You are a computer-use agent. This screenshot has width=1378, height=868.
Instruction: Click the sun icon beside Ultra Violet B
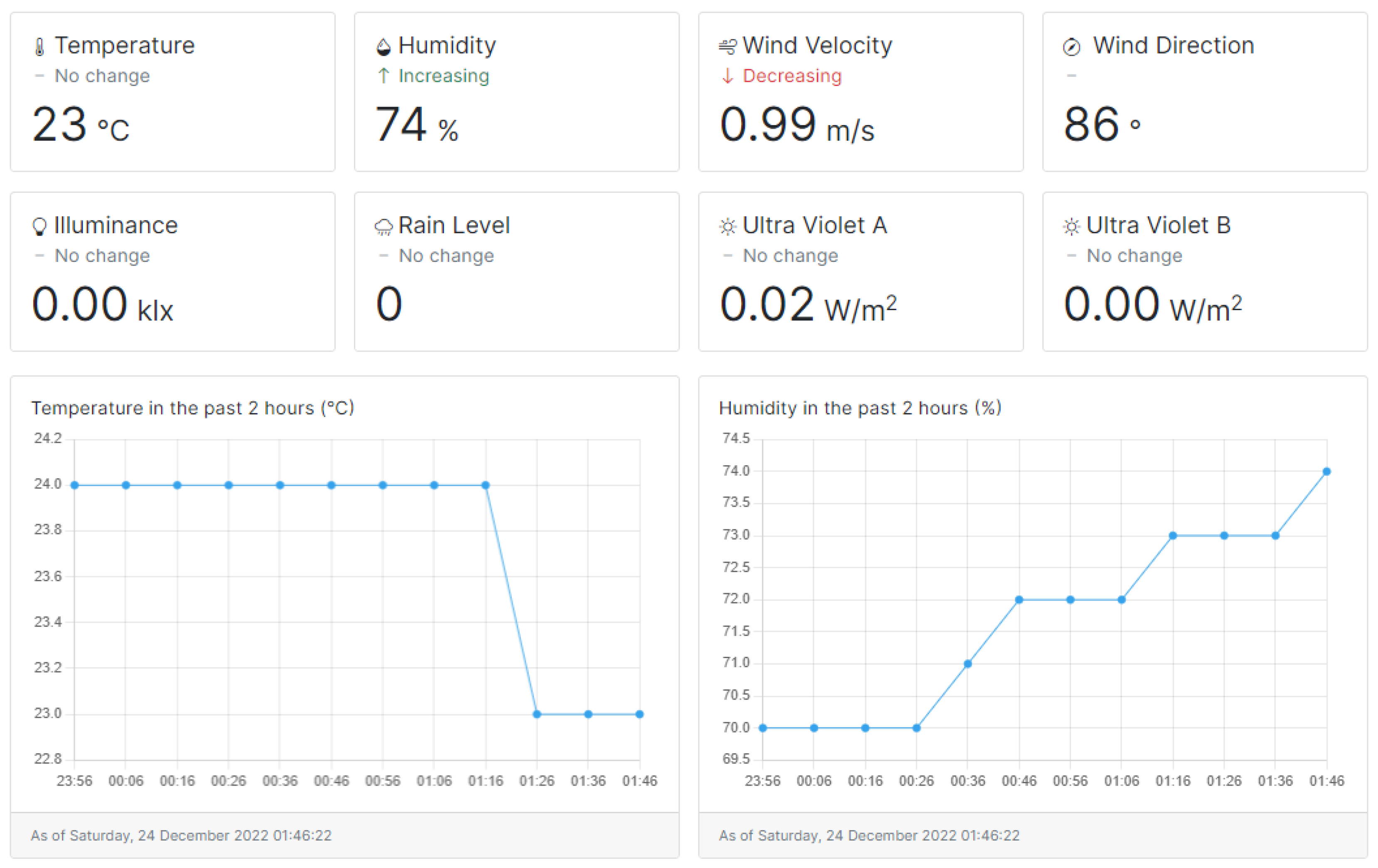click(1071, 227)
